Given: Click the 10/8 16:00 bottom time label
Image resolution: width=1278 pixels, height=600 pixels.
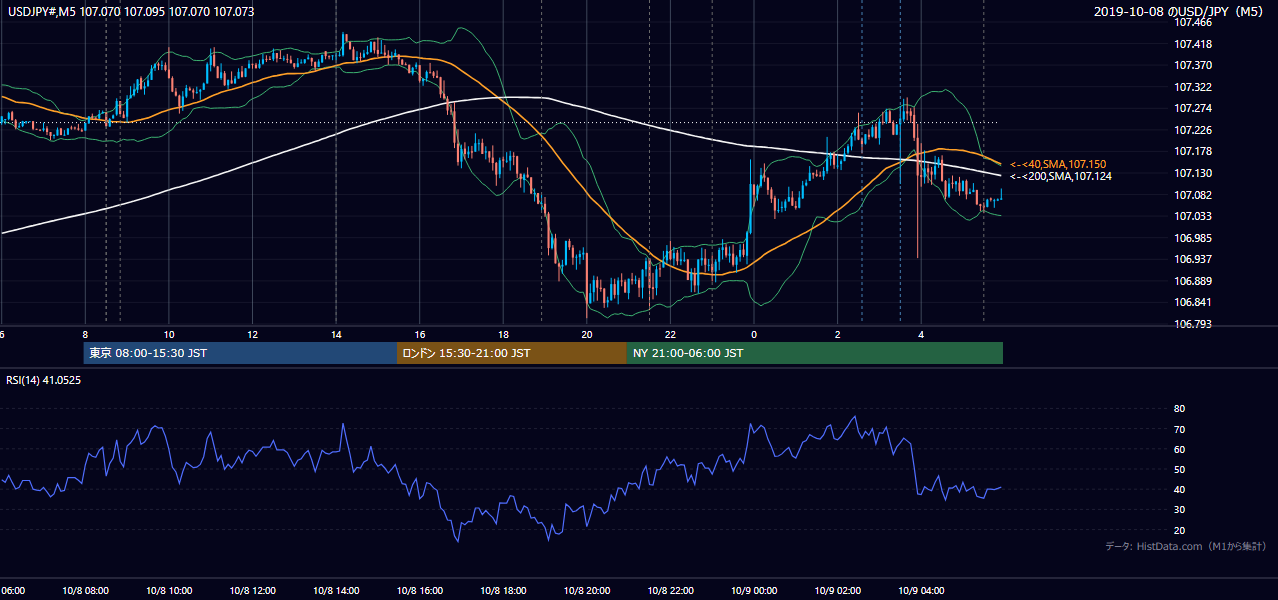Looking at the screenshot, I should click(419, 590).
